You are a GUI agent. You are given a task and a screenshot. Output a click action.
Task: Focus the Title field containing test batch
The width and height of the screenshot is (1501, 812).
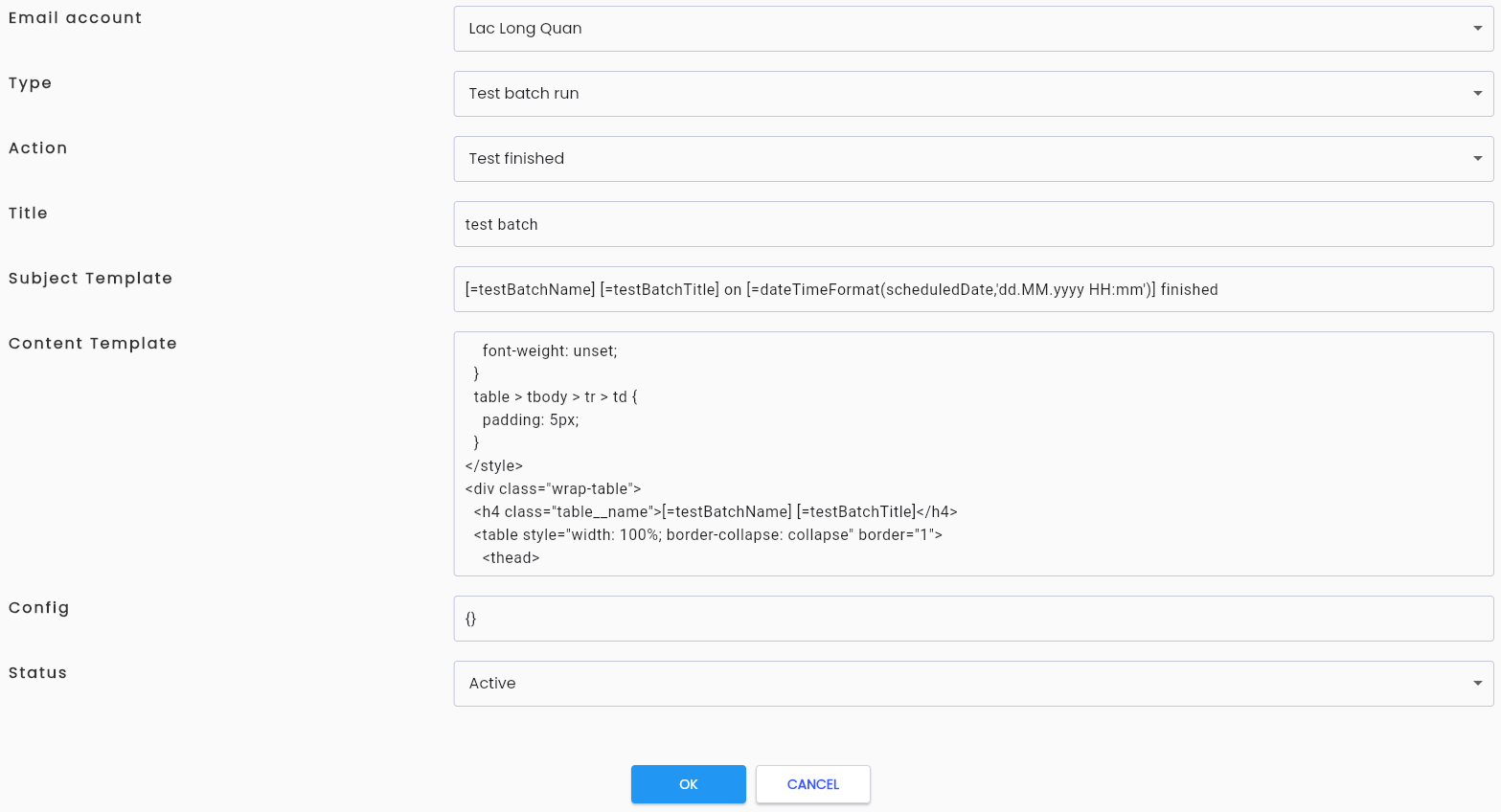pyautogui.click(x=973, y=224)
